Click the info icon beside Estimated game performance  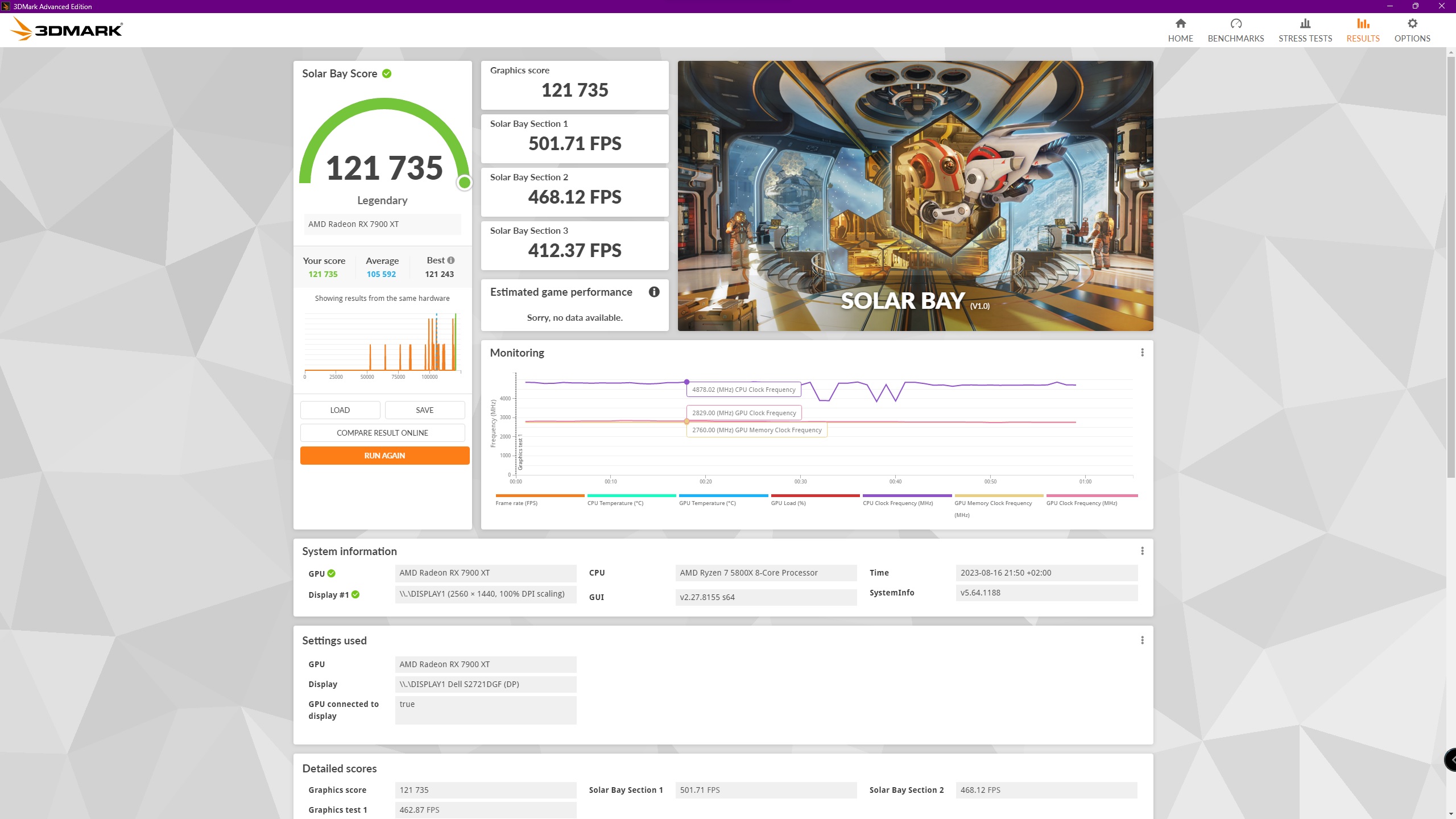click(654, 292)
